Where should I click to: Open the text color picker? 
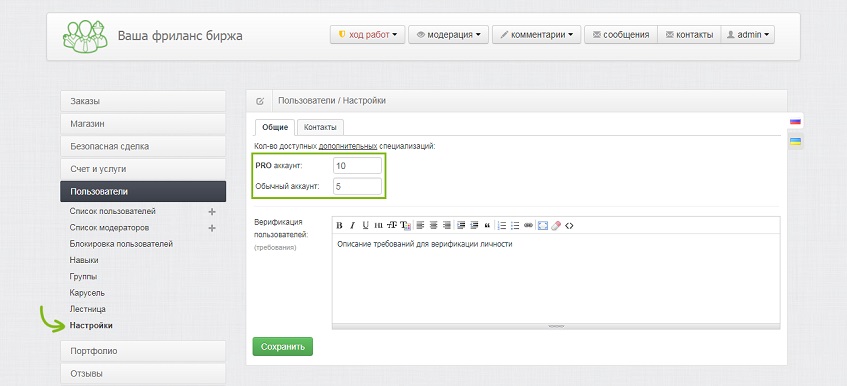coord(405,225)
